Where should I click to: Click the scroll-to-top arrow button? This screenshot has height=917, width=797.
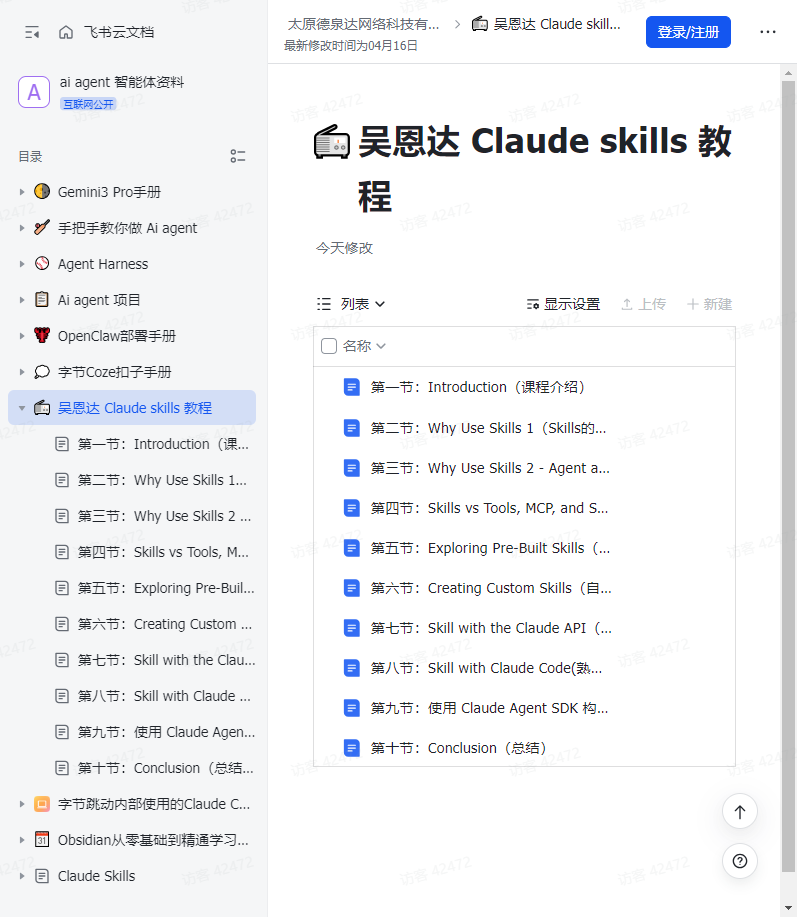point(740,811)
